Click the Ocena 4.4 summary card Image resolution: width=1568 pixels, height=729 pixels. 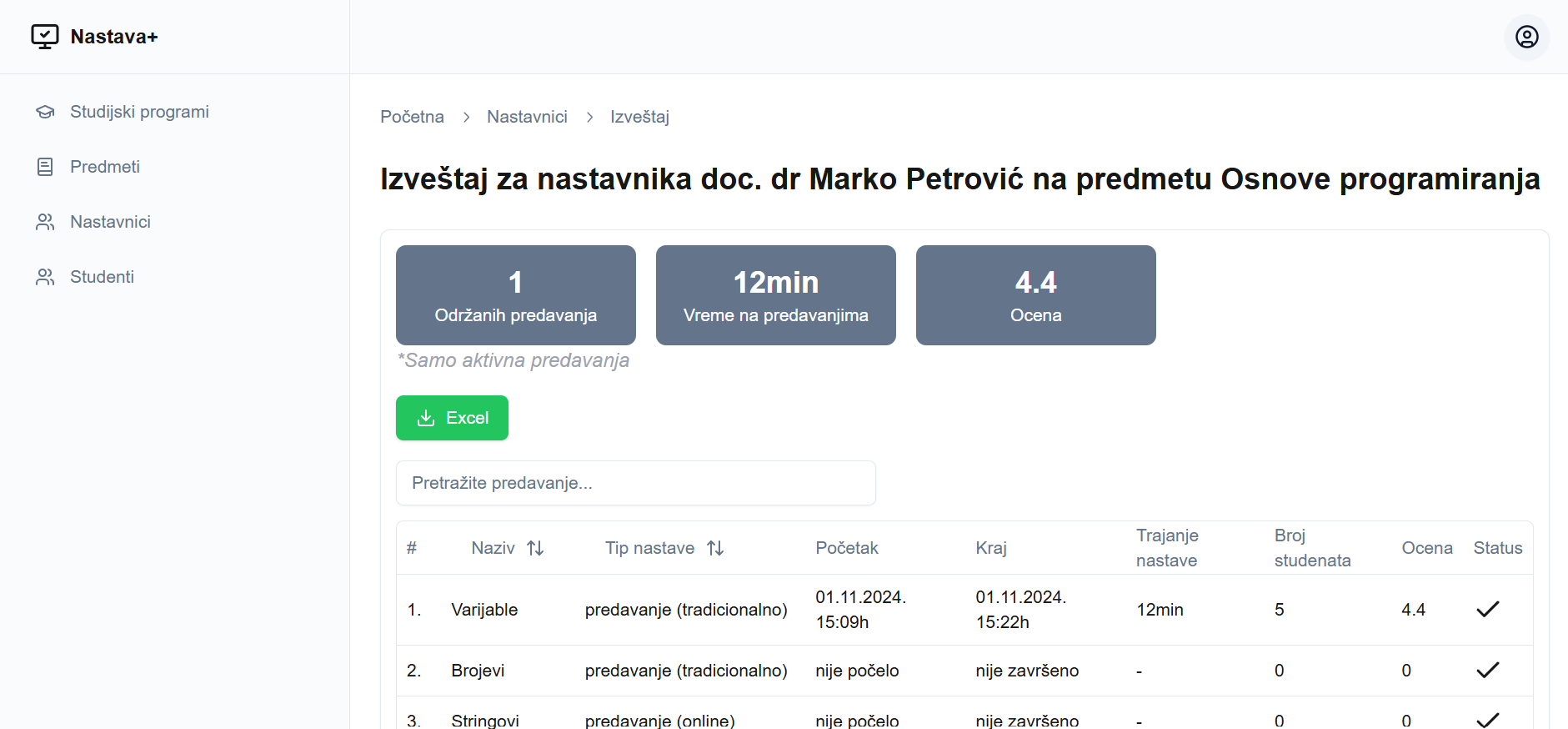pyautogui.click(x=1035, y=295)
